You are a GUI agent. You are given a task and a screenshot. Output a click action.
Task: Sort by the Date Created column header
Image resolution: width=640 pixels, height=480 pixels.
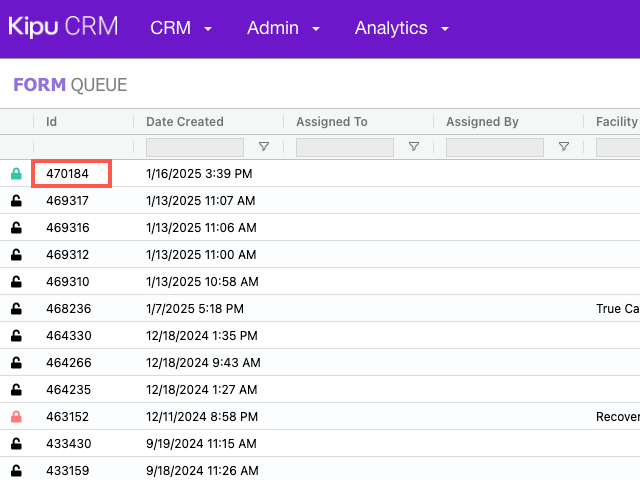185,122
